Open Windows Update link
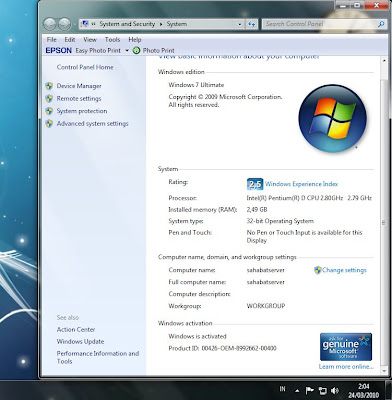The height and width of the screenshot is (400, 392). [80, 341]
